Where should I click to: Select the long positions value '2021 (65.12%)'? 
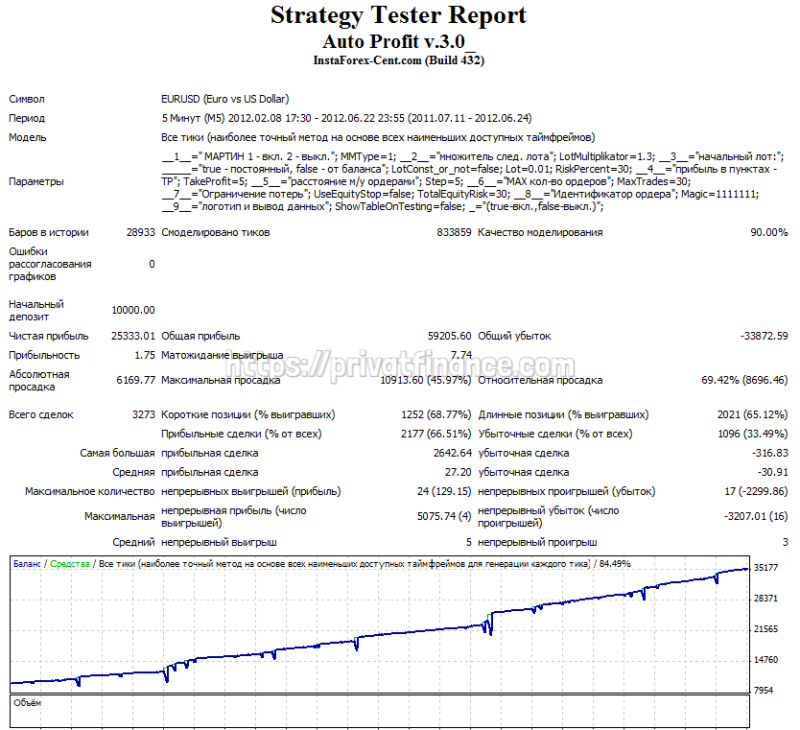pyautogui.click(x=753, y=415)
